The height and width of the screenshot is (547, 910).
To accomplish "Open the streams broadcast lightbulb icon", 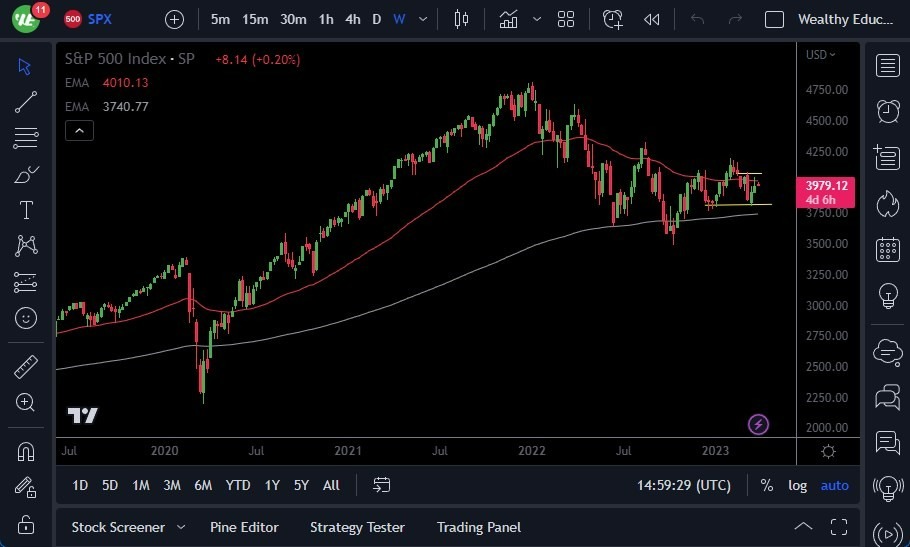I will pos(888,488).
